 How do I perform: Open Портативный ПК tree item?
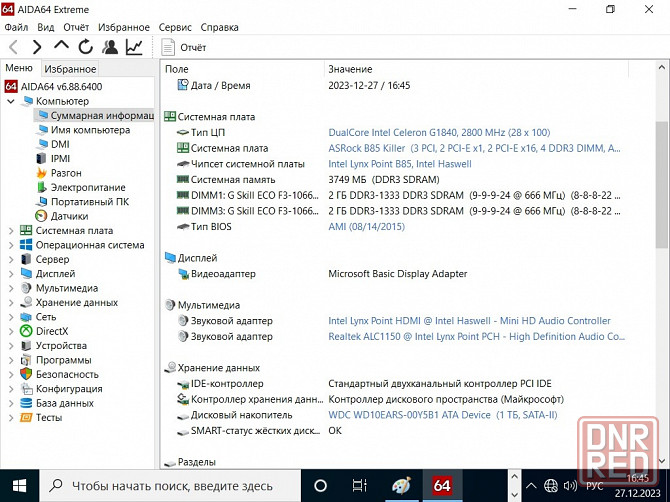(90, 202)
